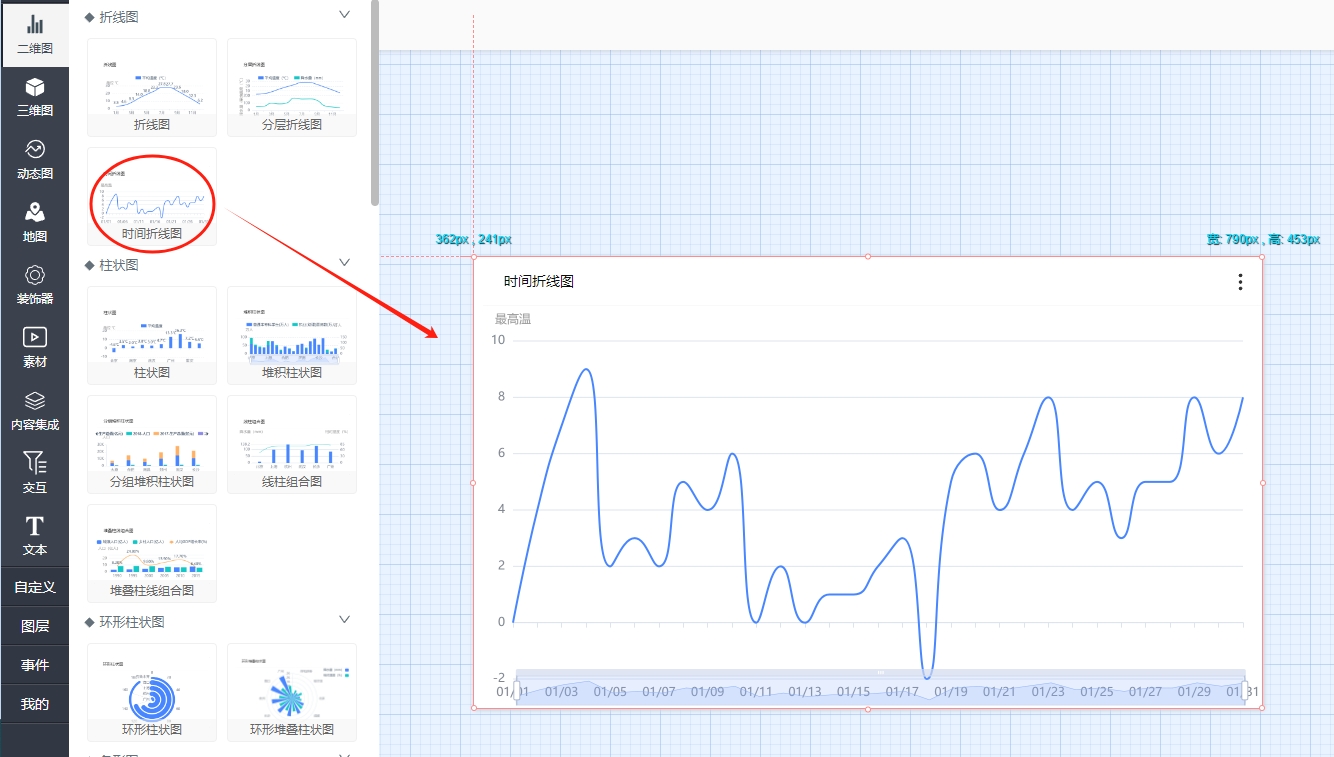1334x757 pixels.
Task: Open the 文本 text tool
Action: point(35,535)
